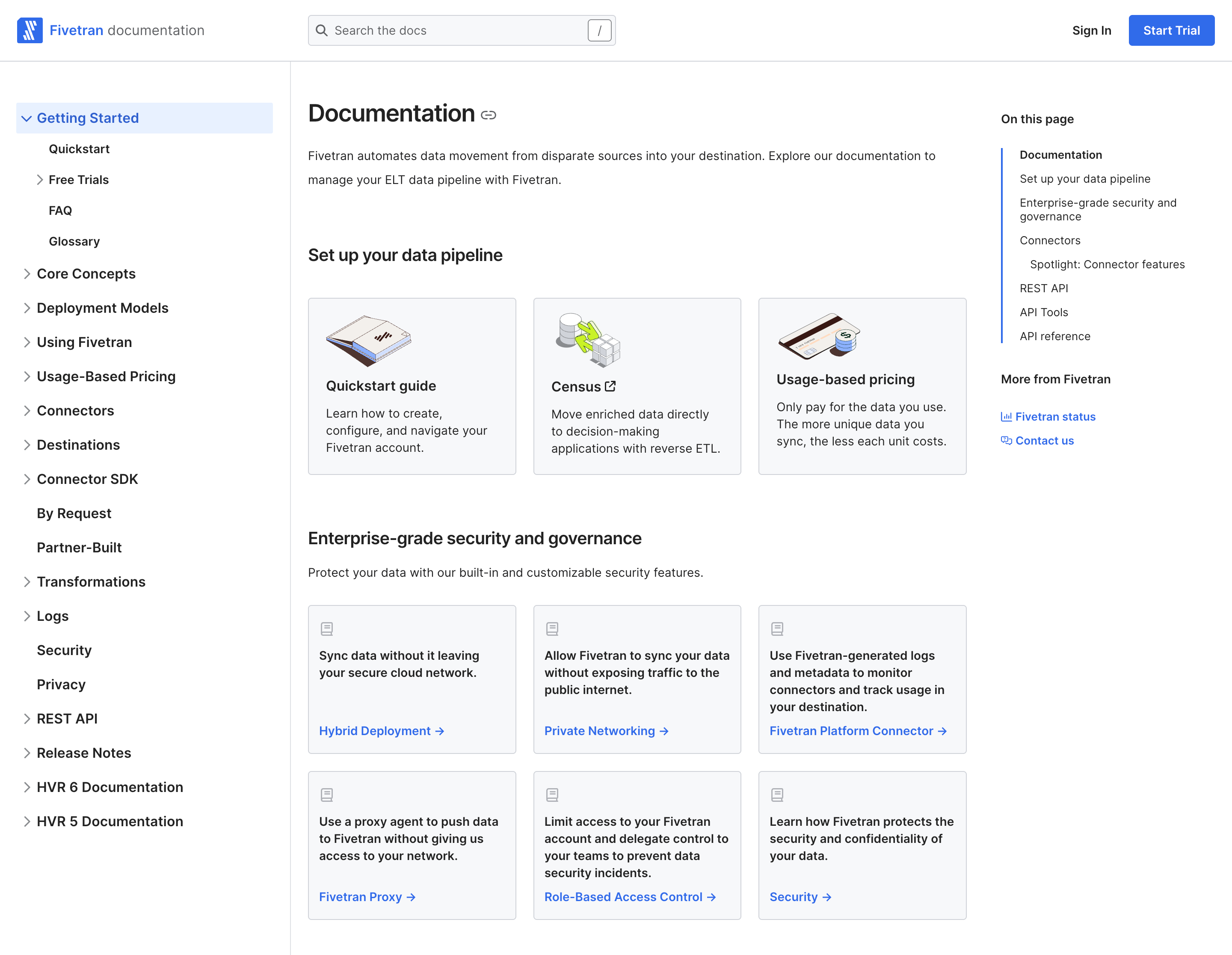Screen dimensions: 1232x955
Task: Follow the Role-Based Access Control link
Action: pos(630,897)
